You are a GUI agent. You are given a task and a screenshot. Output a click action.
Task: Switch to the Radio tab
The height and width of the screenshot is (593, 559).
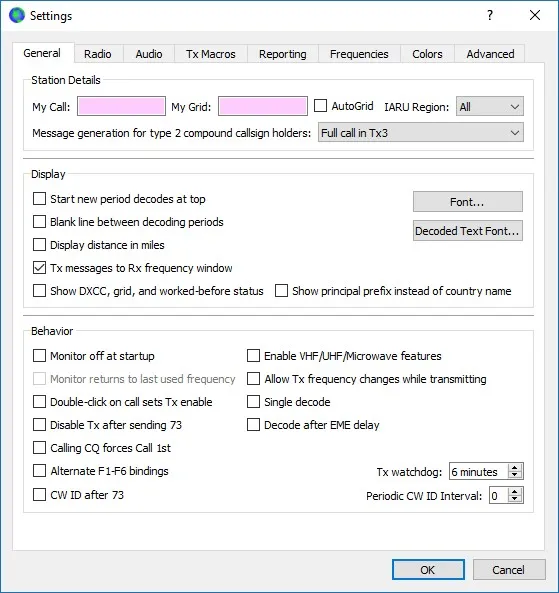click(98, 54)
